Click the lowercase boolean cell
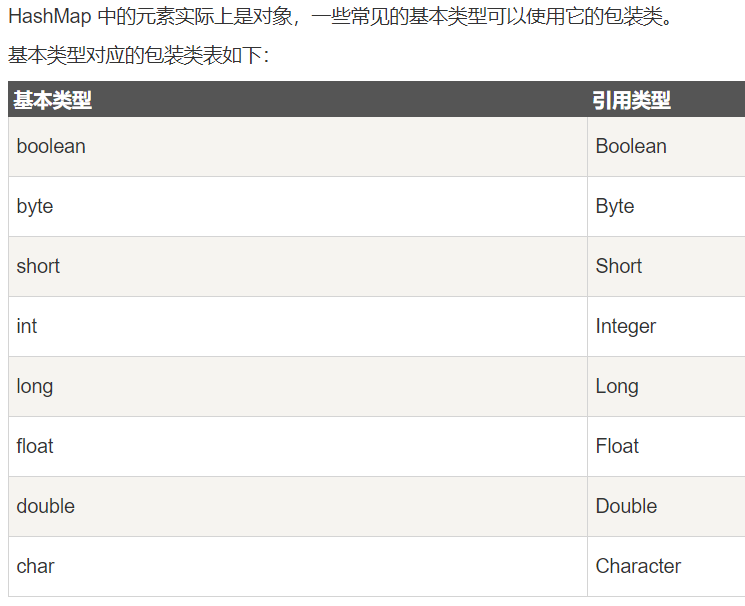 click(51, 146)
